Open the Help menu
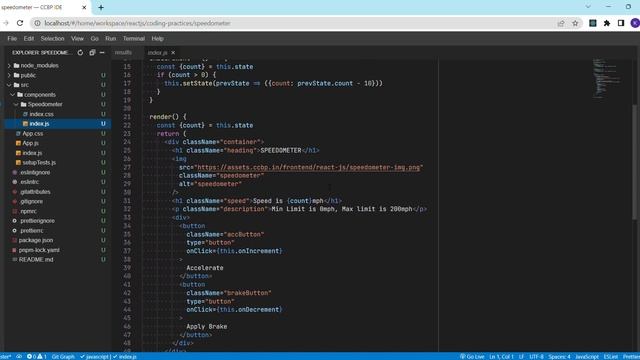The image size is (640, 360). (x=158, y=38)
